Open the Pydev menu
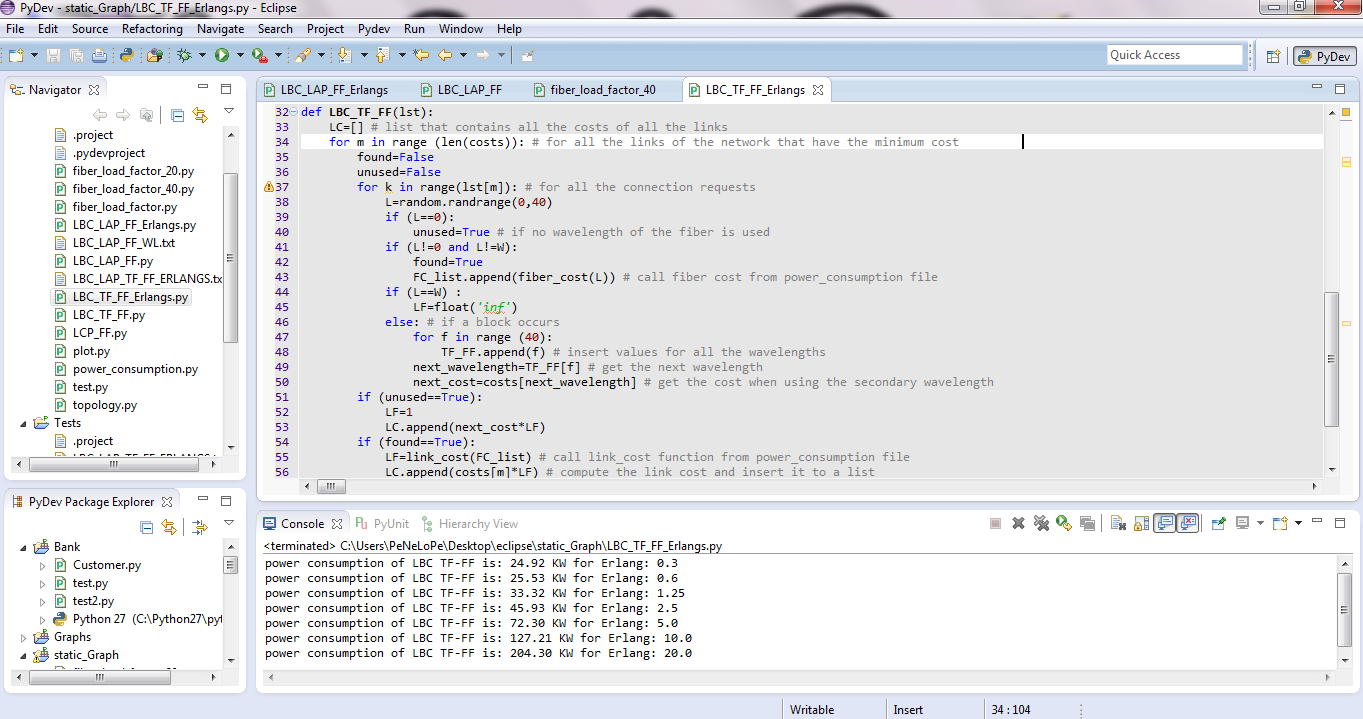The width and height of the screenshot is (1363, 719). [x=374, y=29]
